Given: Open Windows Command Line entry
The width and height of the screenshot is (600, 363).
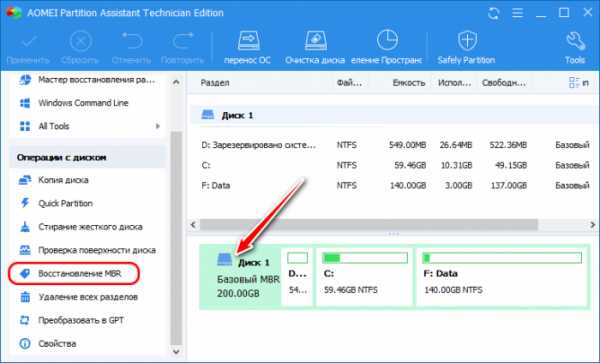Looking at the screenshot, I should tap(74, 103).
